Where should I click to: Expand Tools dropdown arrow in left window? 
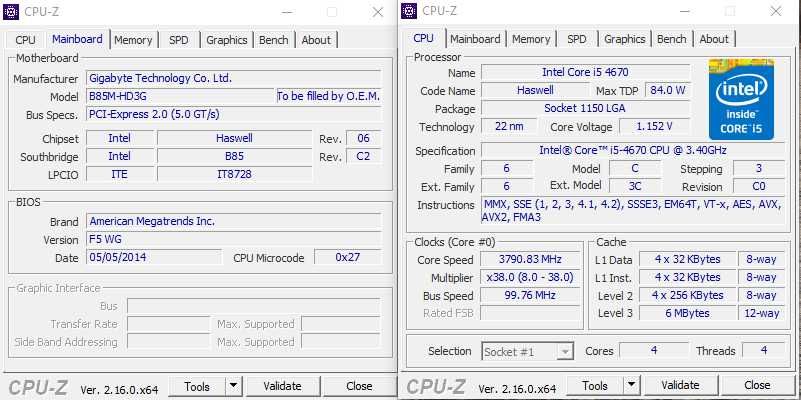click(233, 387)
